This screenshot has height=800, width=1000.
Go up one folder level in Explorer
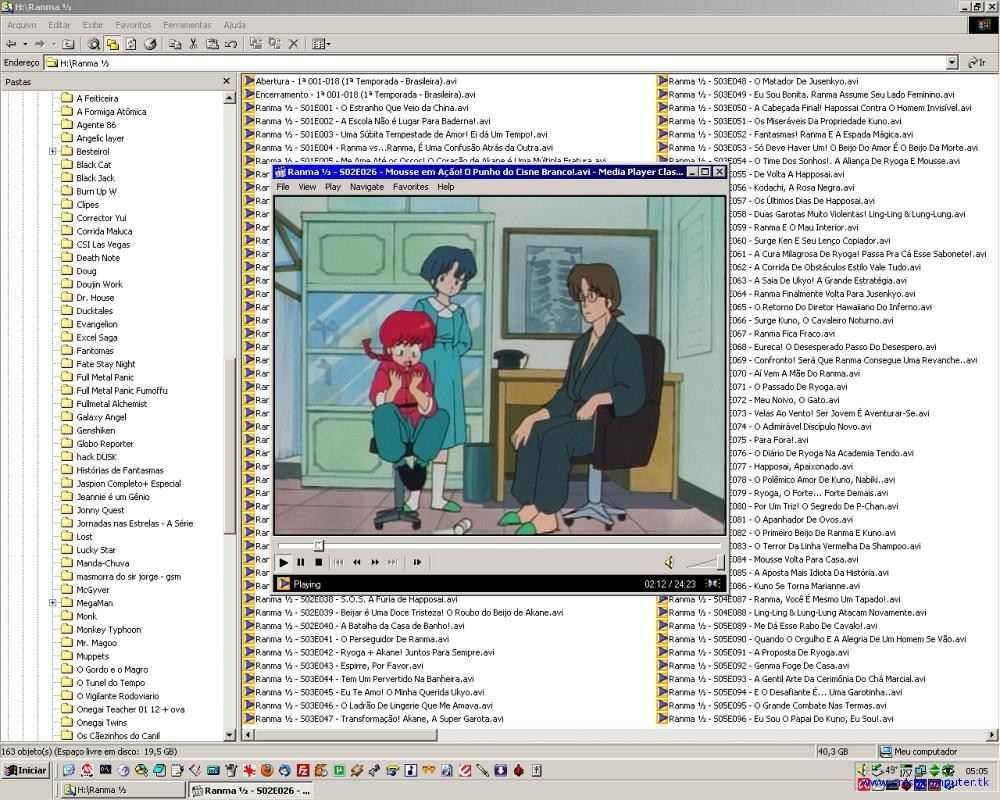point(68,44)
